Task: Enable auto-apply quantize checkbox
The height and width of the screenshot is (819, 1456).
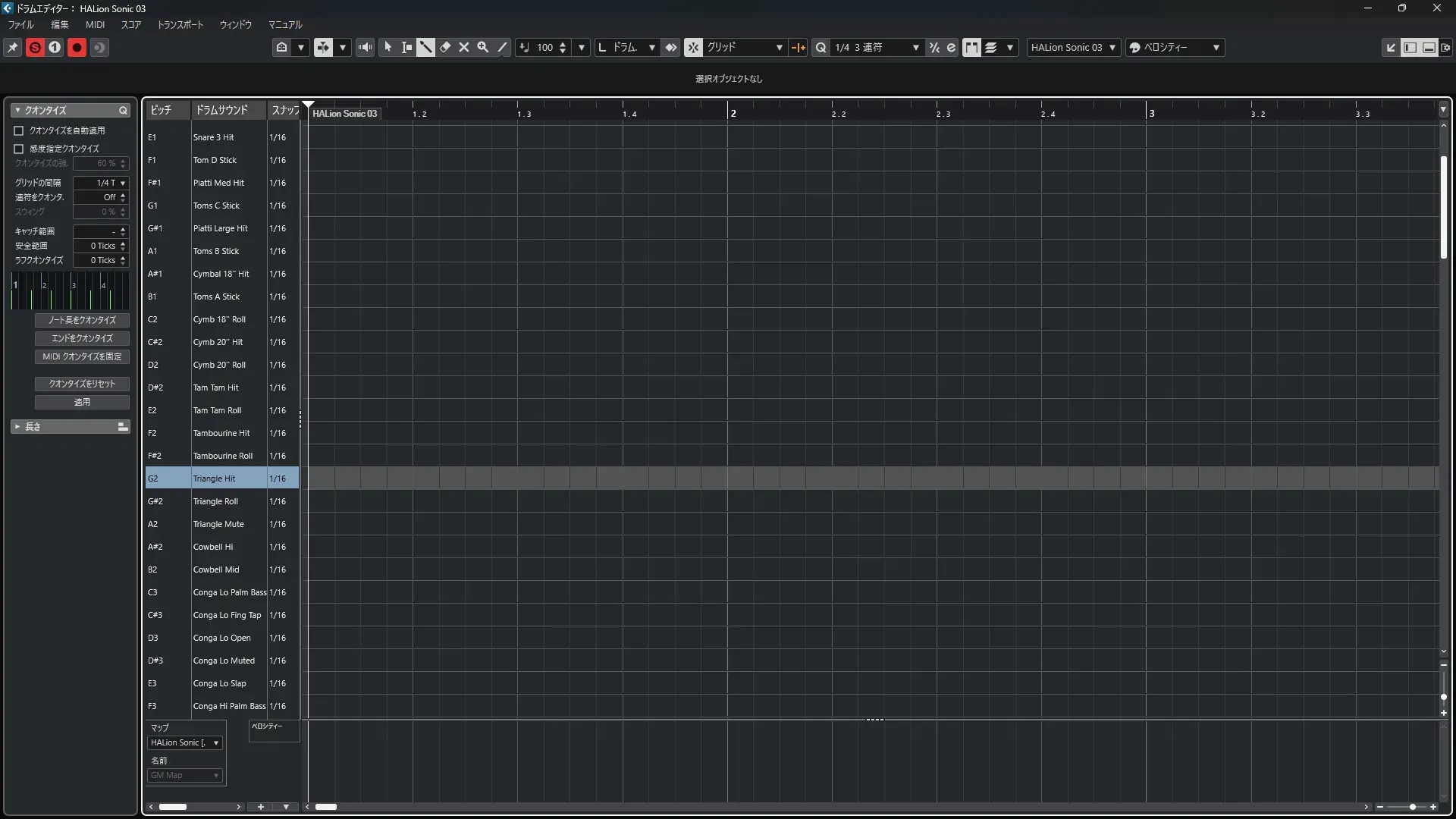Action: 19,130
